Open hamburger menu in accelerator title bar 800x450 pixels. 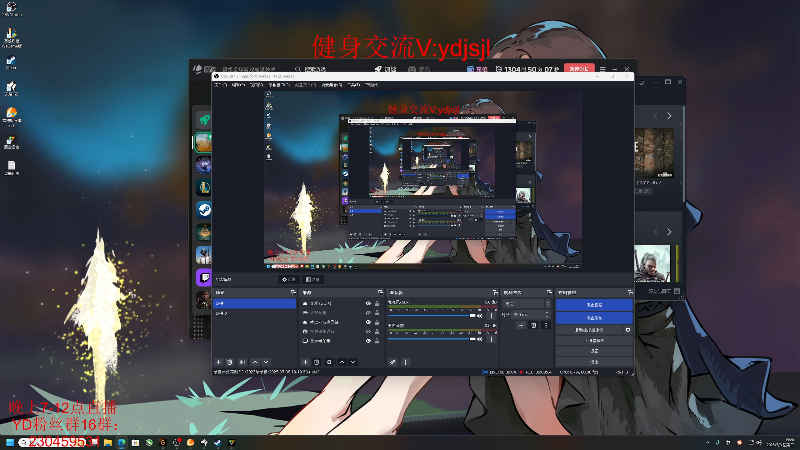[x=603, y=68]
